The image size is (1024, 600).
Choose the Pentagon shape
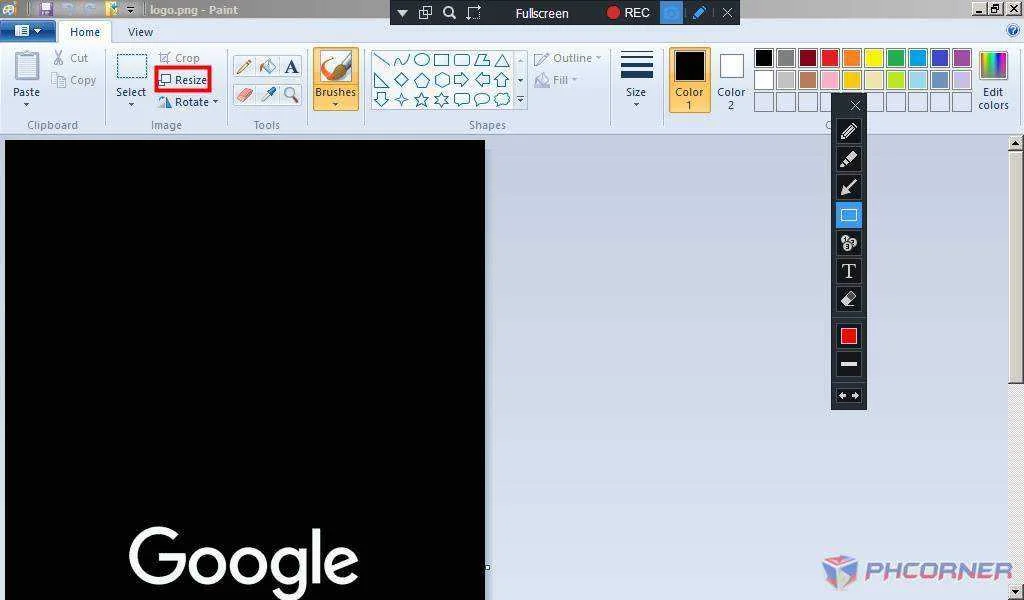422,80
